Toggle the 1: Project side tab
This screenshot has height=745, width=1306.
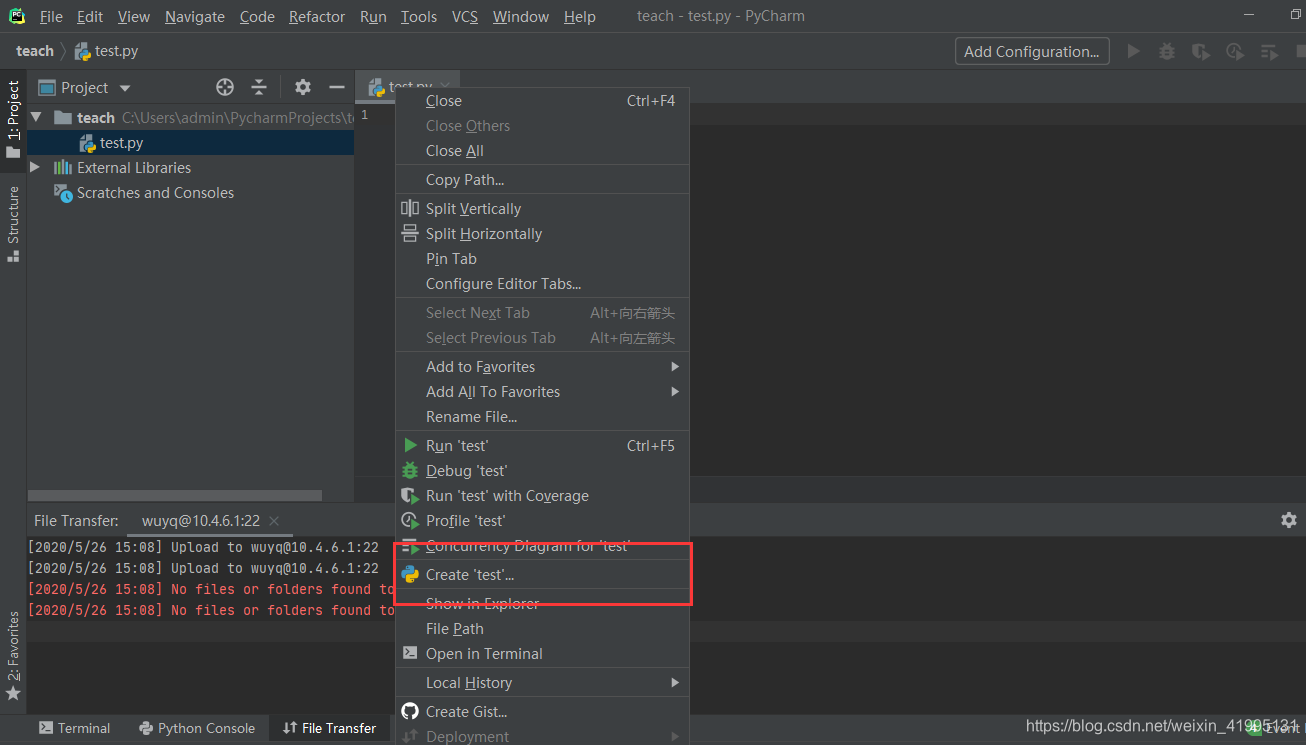[13, 119]
